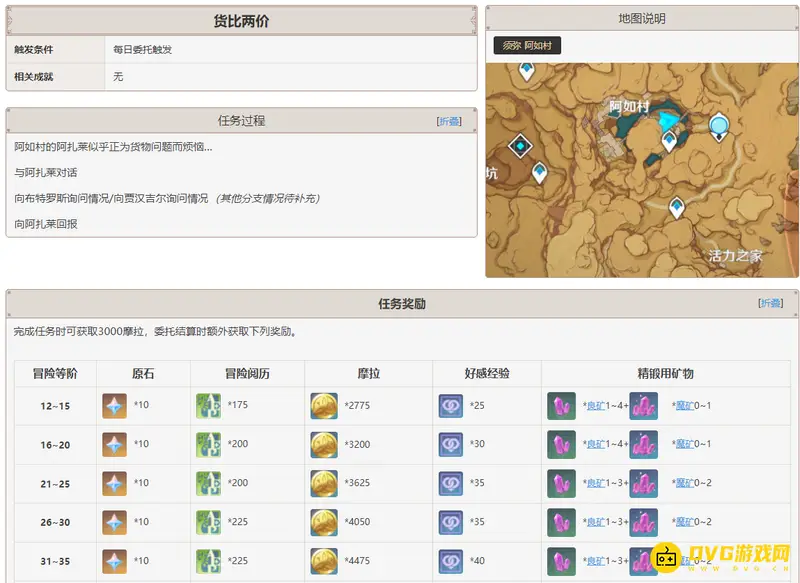
Task: Open the 良矿 link in the 12~15 row
Action: pyautogui.click(x=595, y=406)
